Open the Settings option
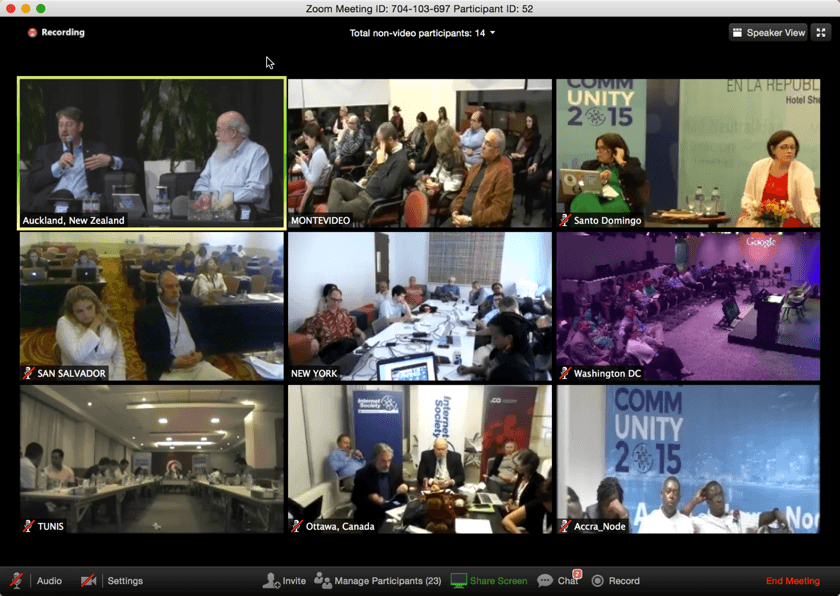Viewport: 840px width, 596px height. [125, 580]
